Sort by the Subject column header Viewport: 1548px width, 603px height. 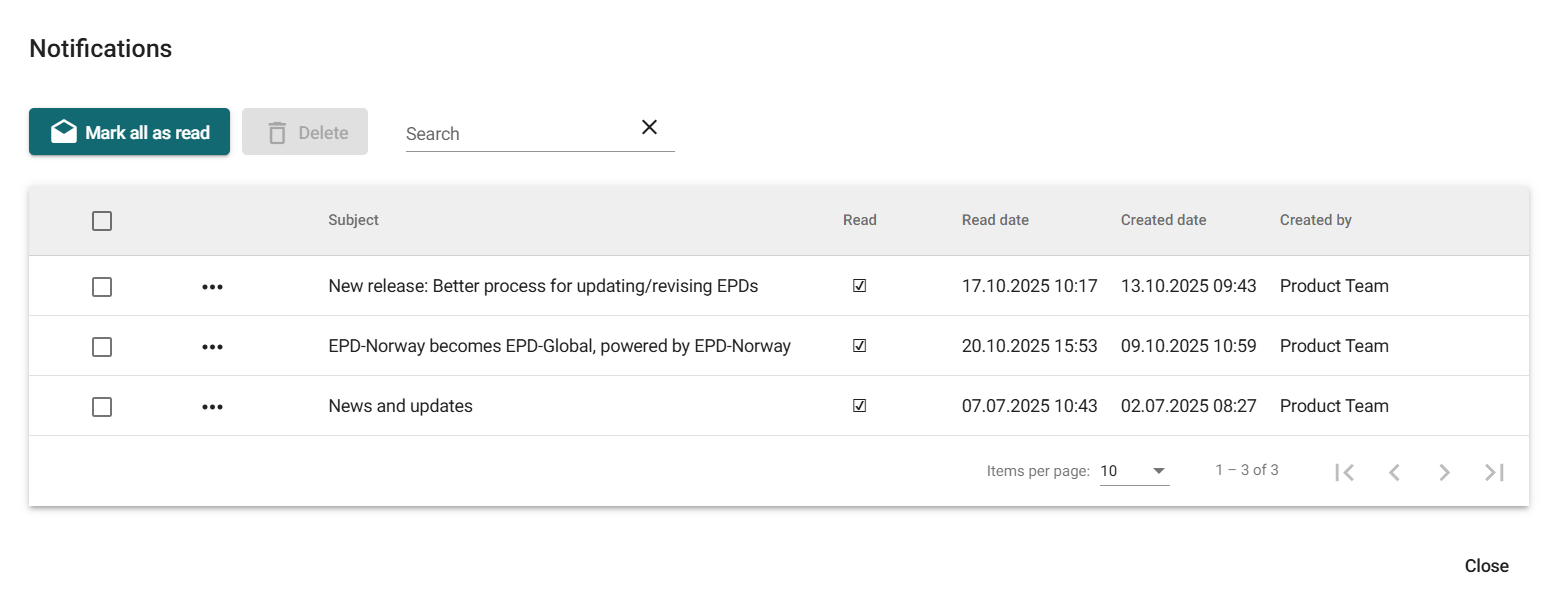353,220
